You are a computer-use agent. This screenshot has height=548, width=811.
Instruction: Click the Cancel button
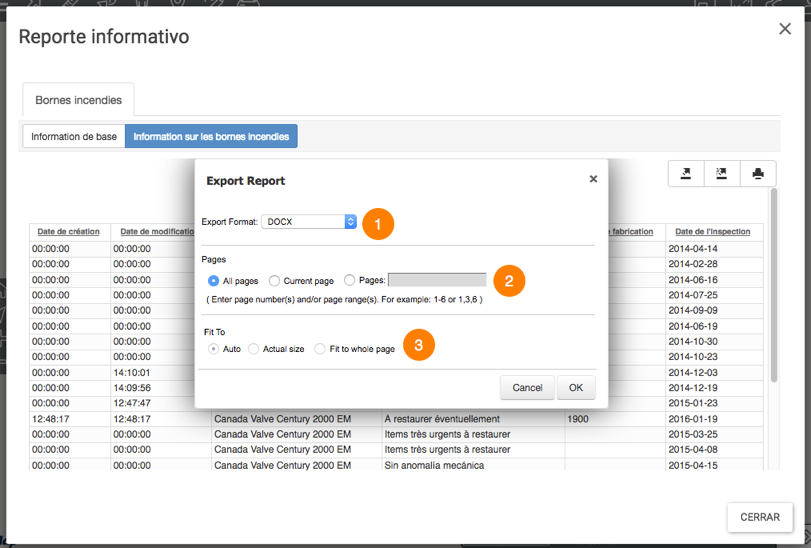click(x=527, y=388)
